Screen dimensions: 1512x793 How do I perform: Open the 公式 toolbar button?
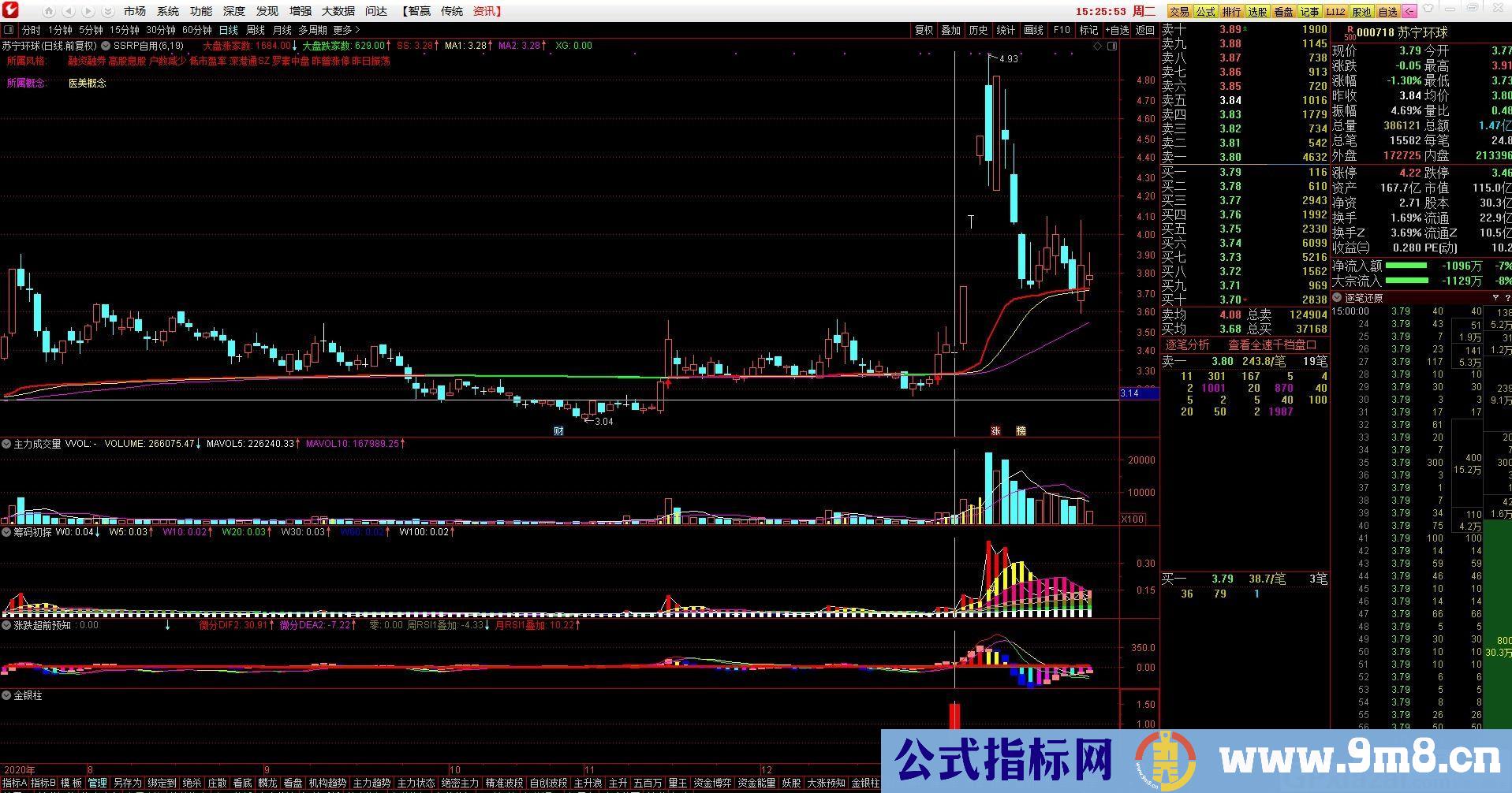pyautogui.click(x=1204, y=11)
